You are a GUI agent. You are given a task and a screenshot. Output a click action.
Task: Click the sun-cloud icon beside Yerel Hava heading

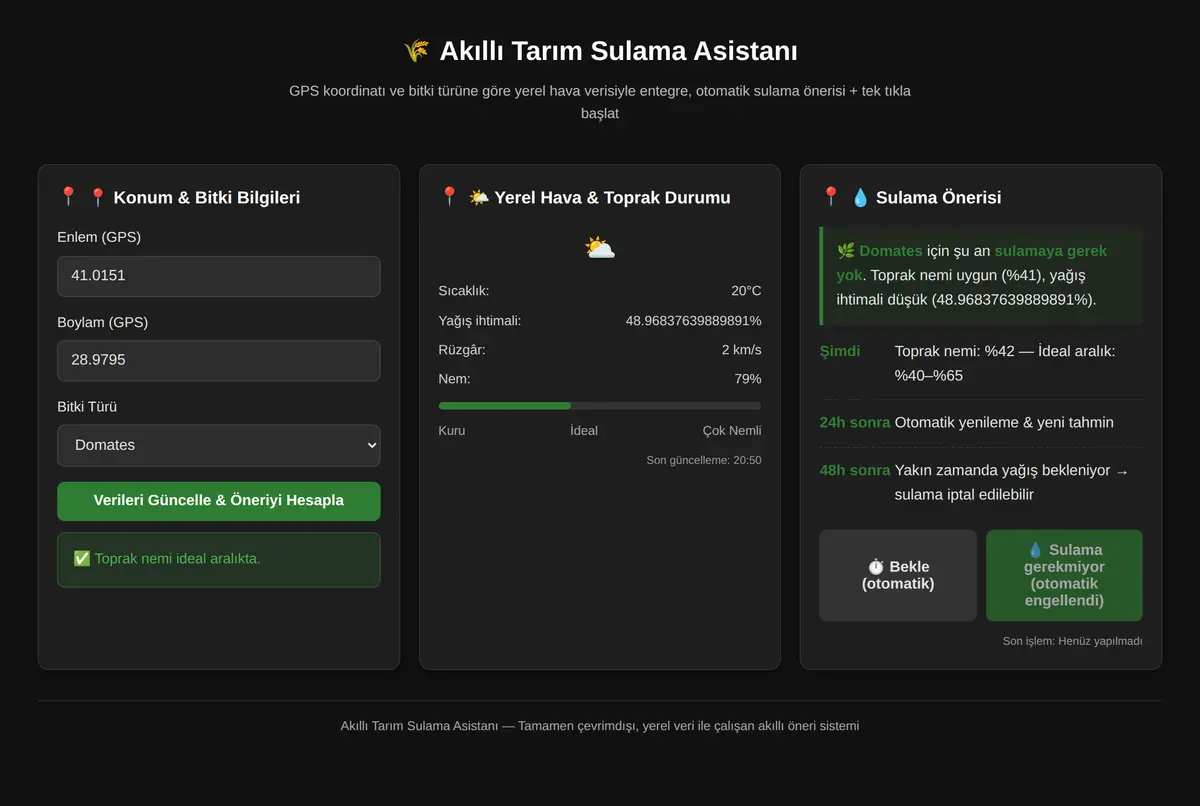pyautogui.click(x=479, y=197)
